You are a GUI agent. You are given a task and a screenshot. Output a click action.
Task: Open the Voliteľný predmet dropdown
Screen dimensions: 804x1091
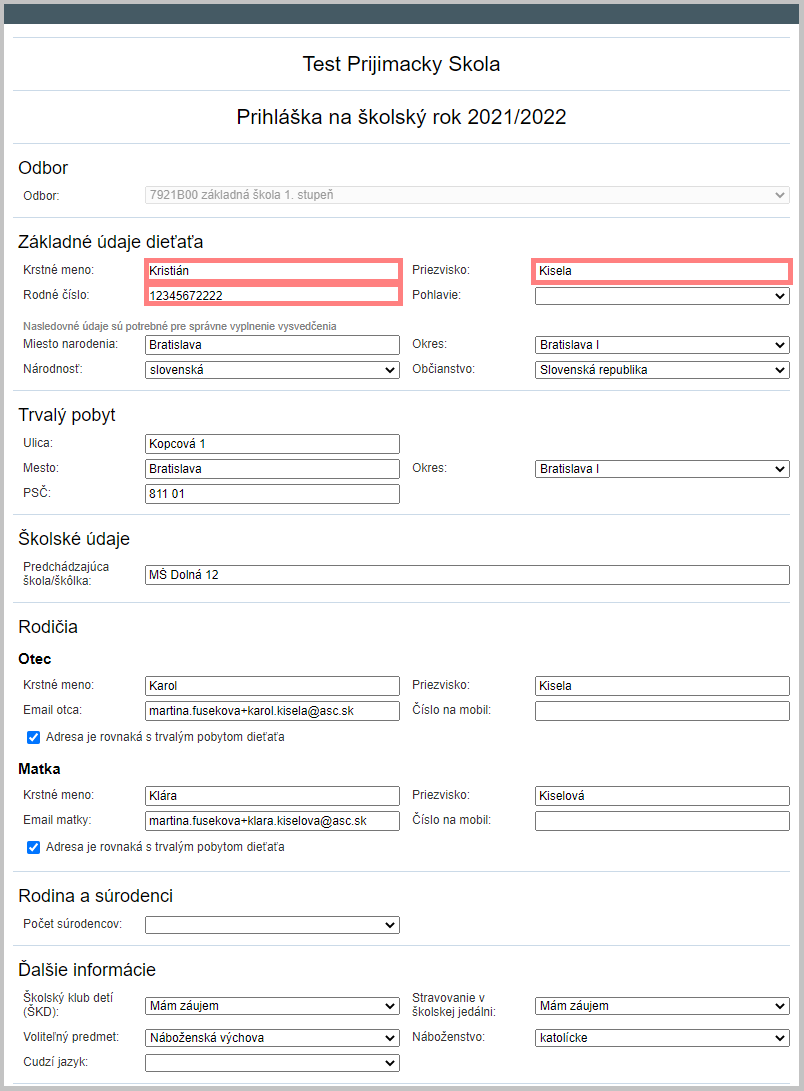click(x=273, y=1038)
